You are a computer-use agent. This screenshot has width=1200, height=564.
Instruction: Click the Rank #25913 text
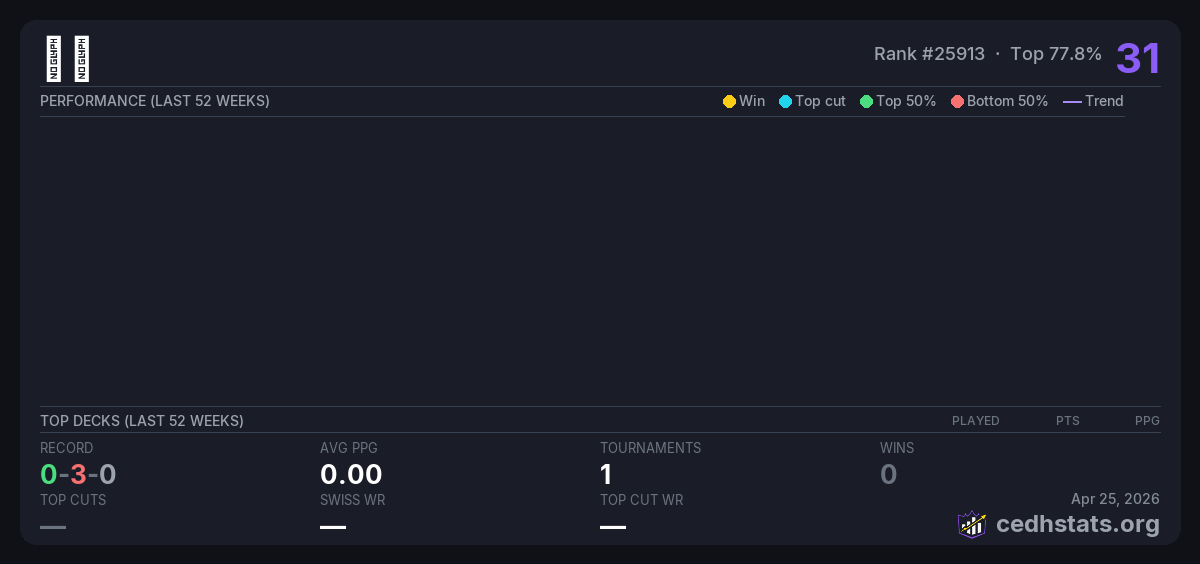(x=929, y=54)
